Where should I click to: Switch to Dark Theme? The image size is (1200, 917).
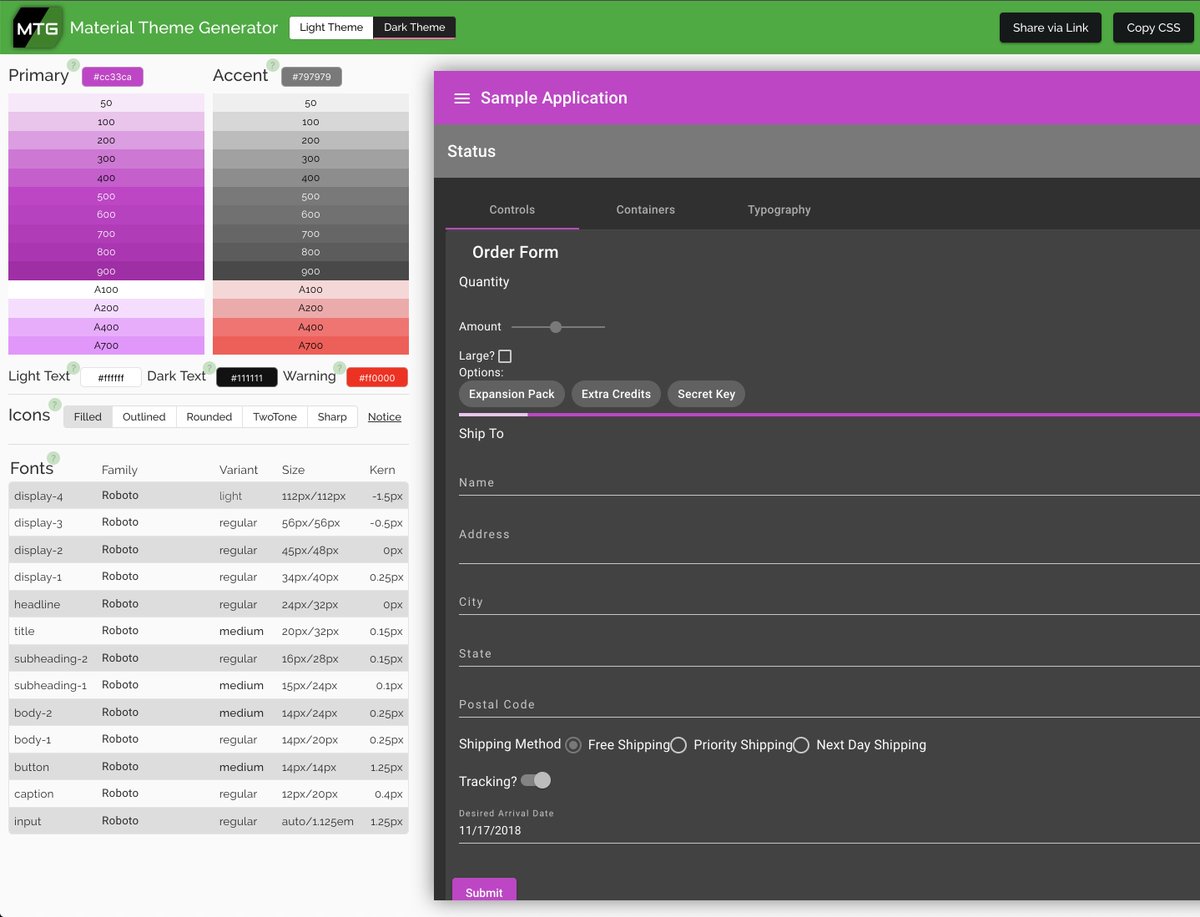414,27
